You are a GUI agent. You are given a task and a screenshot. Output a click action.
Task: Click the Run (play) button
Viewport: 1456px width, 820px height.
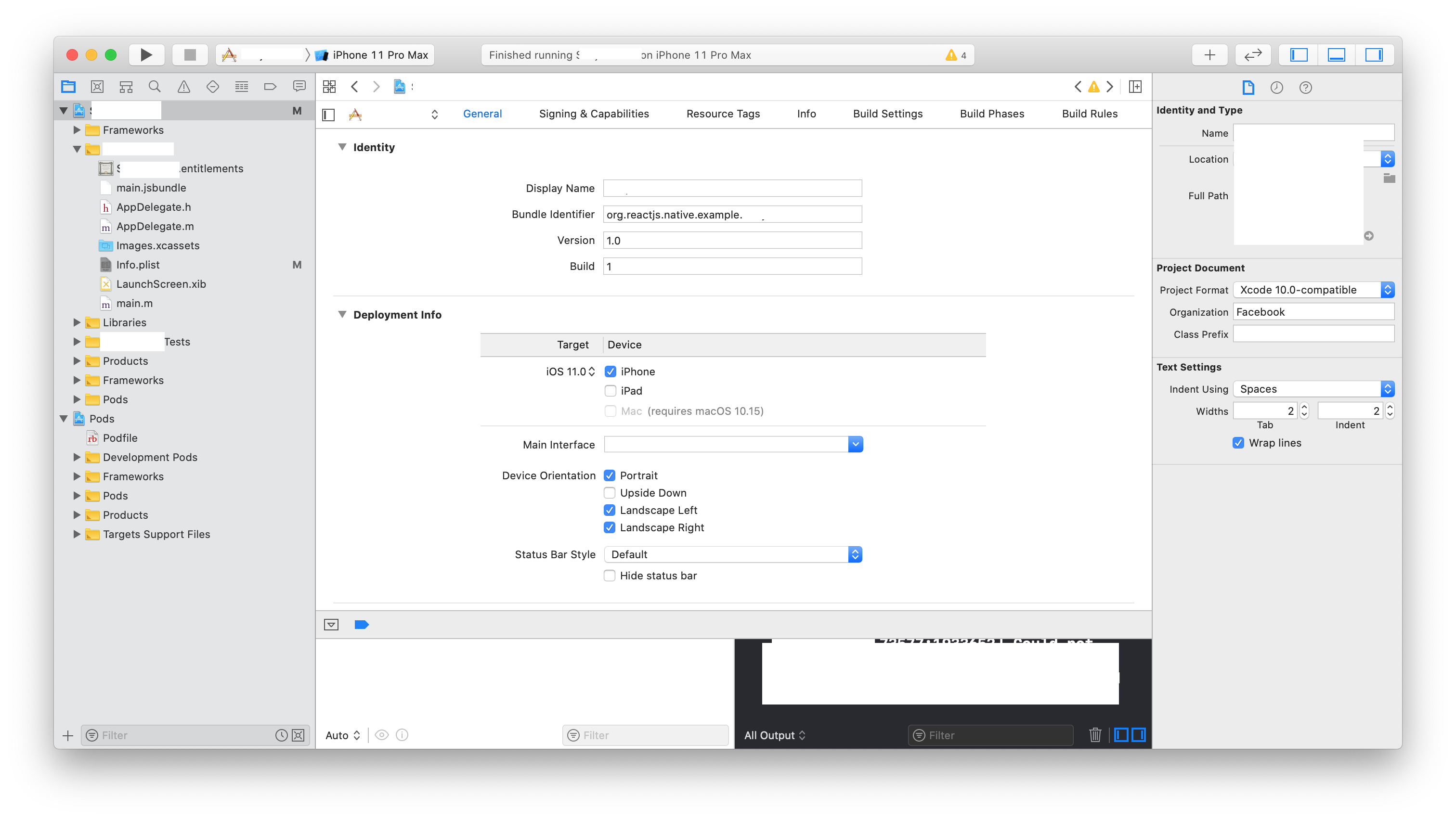click(146, 55)
